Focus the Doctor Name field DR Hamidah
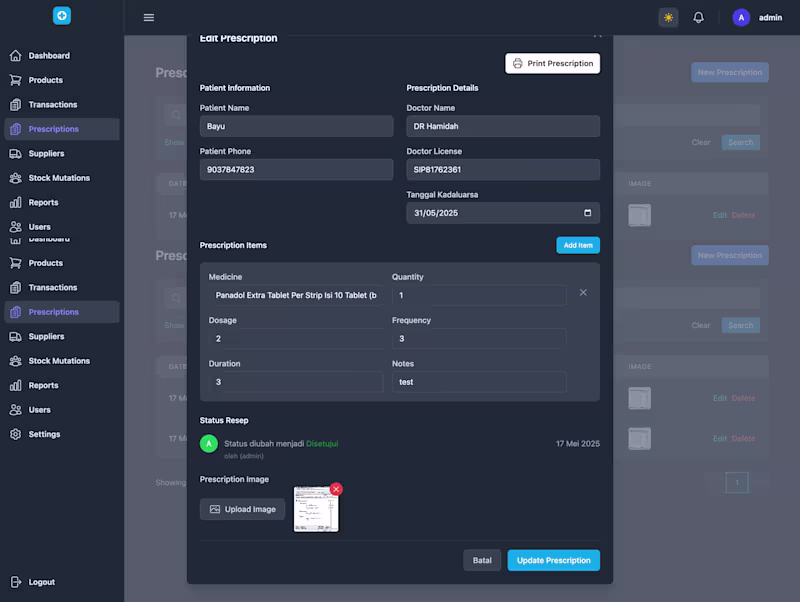This screenshot has height=602, width=800. (x=503, y=126)
